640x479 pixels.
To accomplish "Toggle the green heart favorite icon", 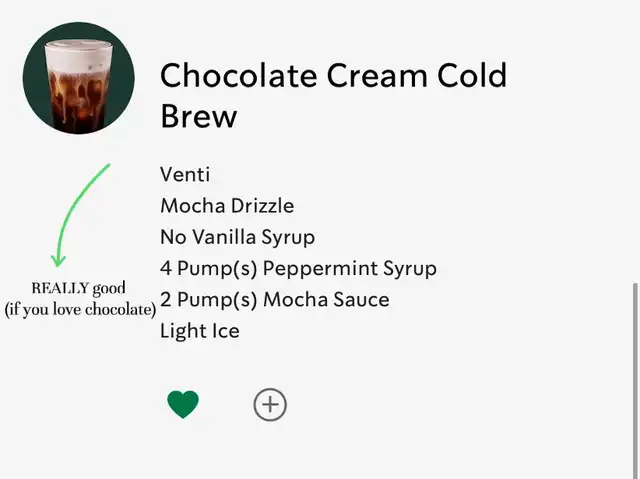I will [183, 404].
